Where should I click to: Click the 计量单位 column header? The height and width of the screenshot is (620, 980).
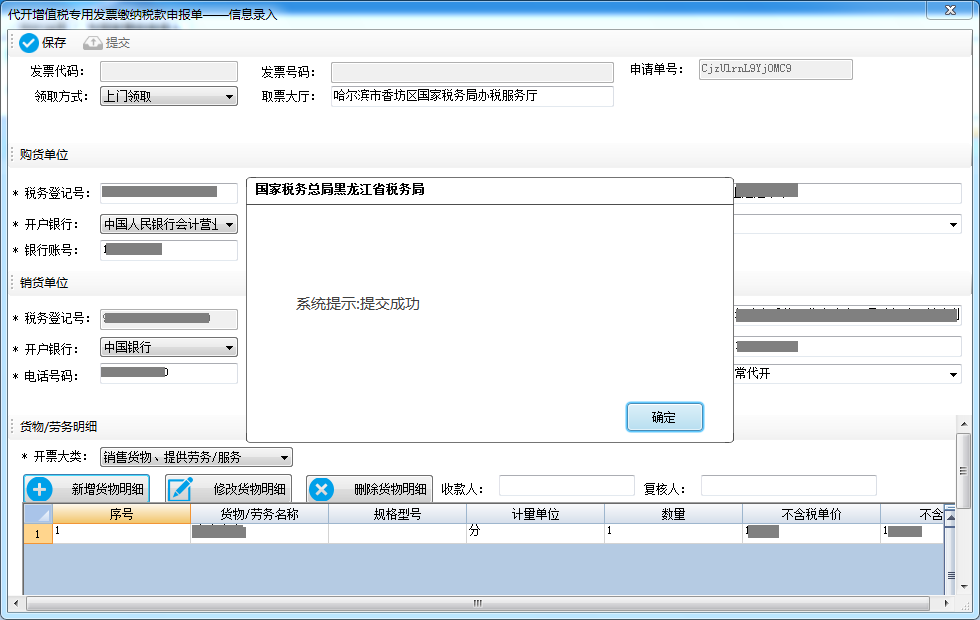(535, 514)
